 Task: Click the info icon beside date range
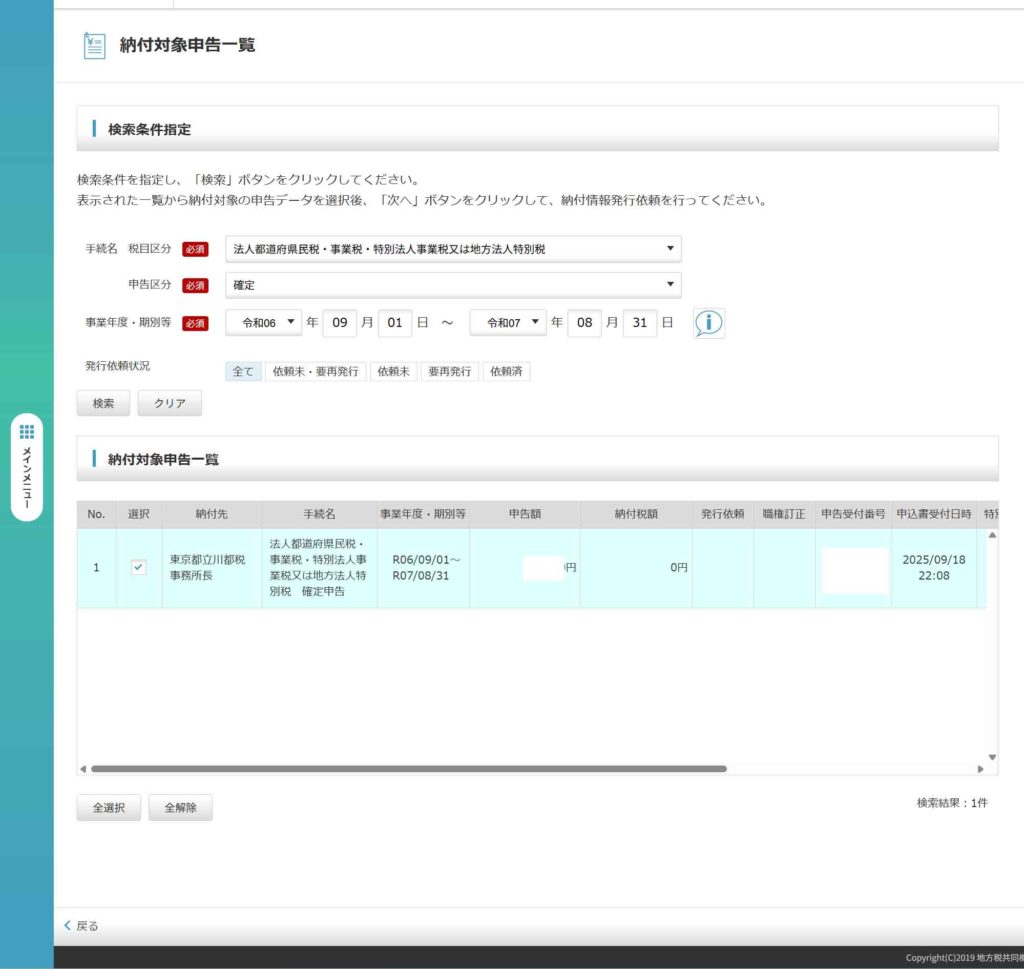point(709,323)
